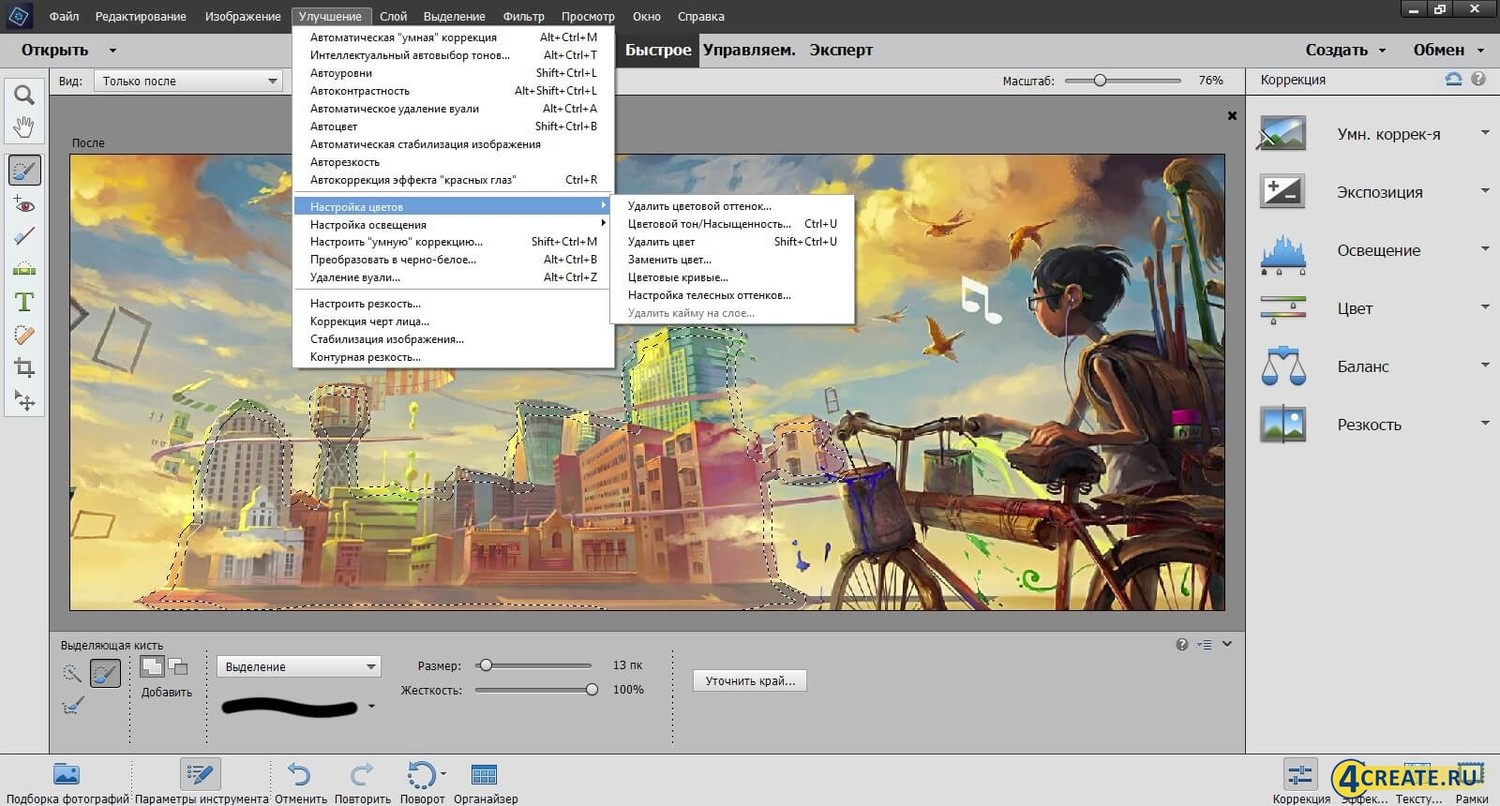Expand the Баланс adjustment section arrow
Image resolution: width=1500 pixels, height=806 pixels.
[x=1485, y=366]
